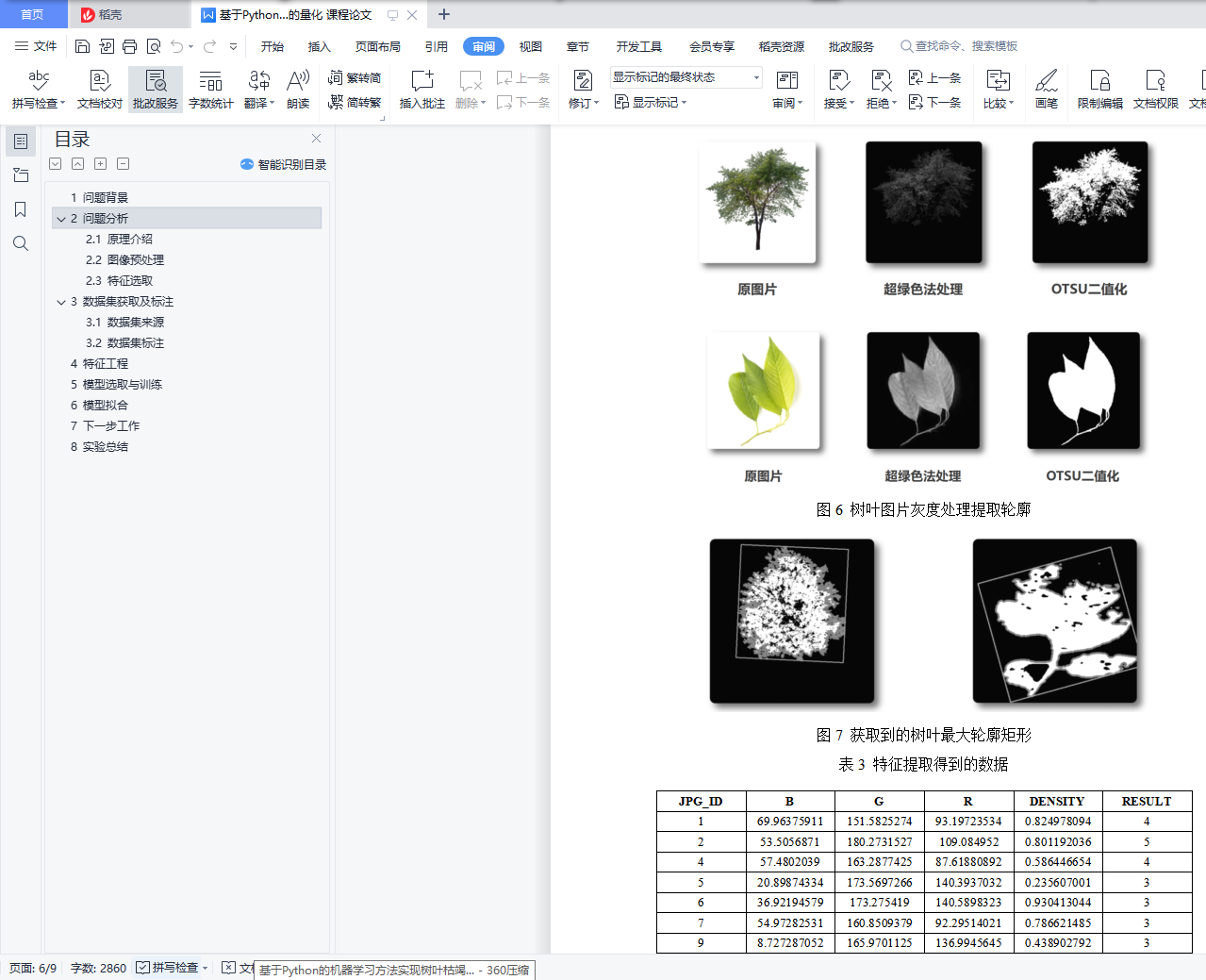
Task: Click the Undo arrow icon
Action: coord(176,46)
